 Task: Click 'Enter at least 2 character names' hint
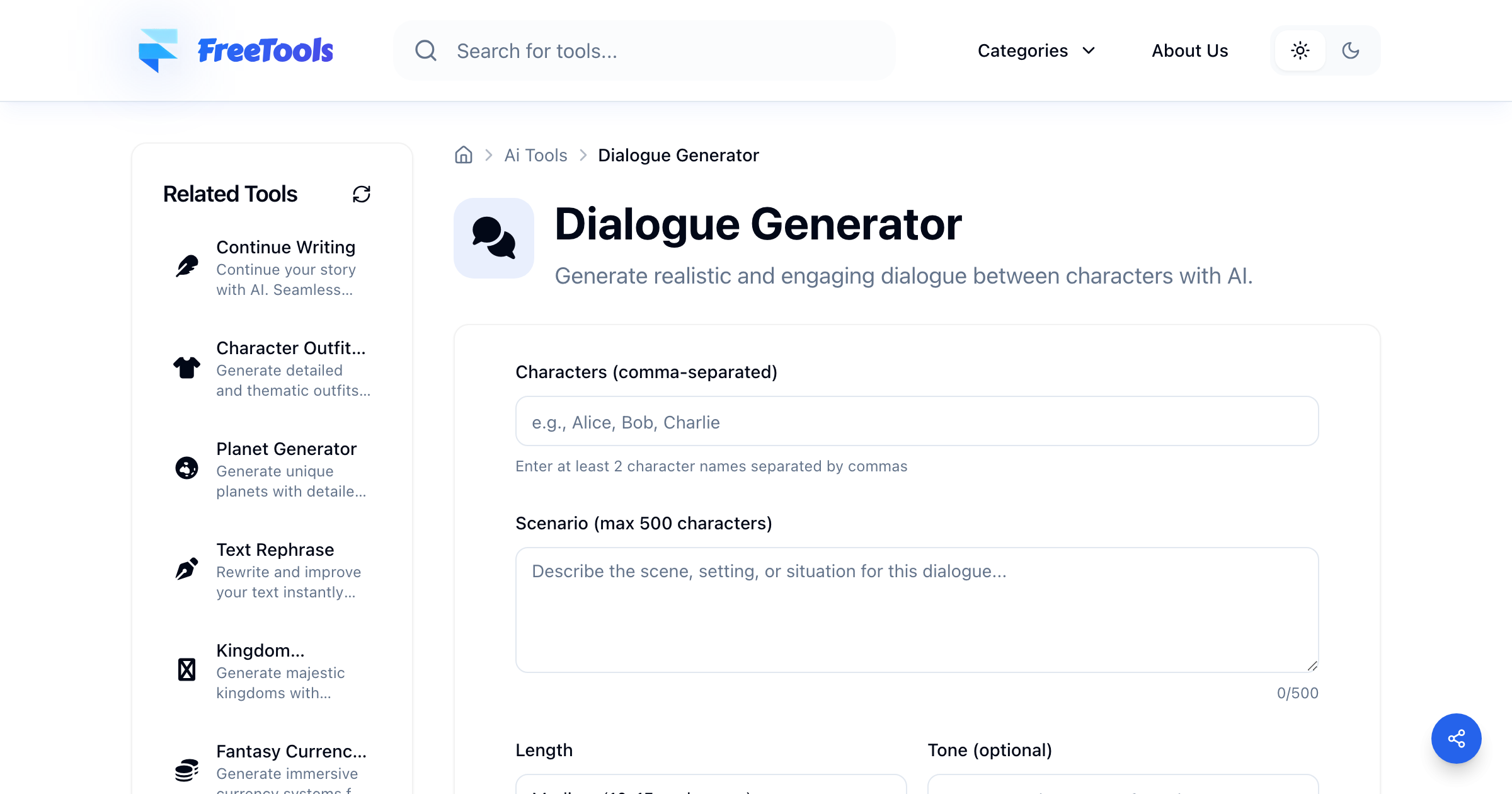711,466
